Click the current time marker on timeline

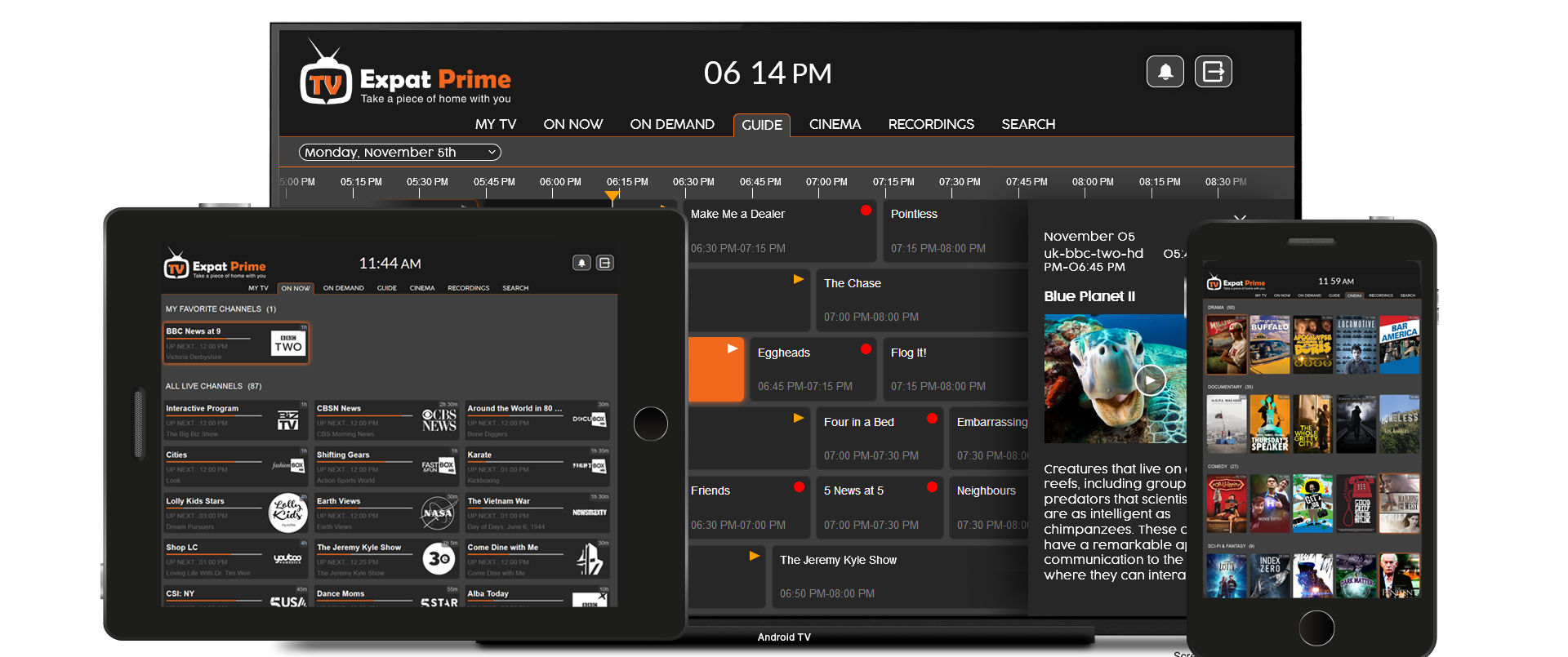point(612,196)
